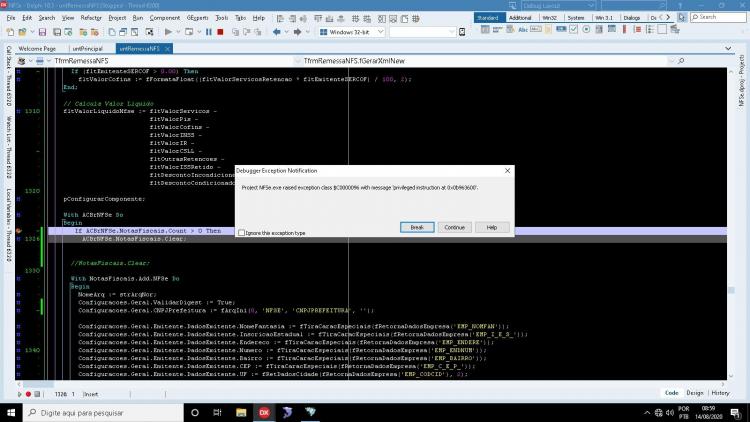Image resolution: width=750 pixels, height=422 pixels.
Task: Click the red macro record button in the status bar
Action: pos(28,394)
